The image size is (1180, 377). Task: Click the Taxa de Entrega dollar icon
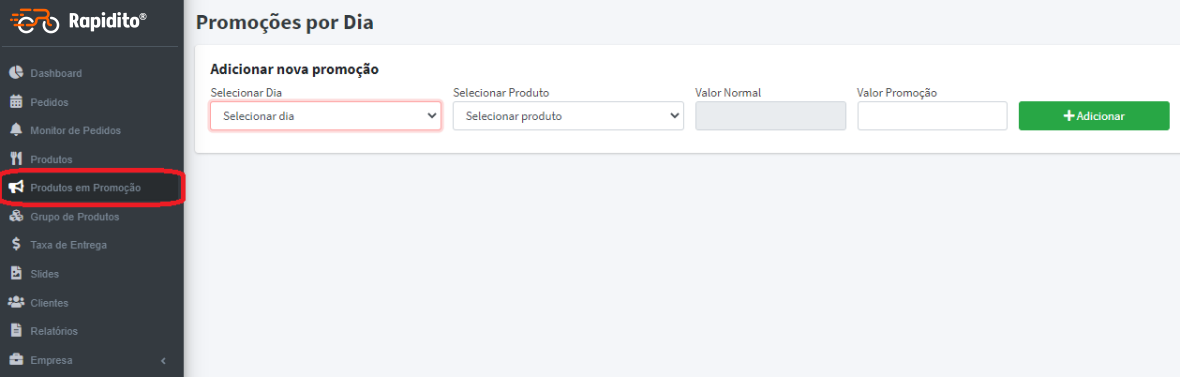pyautogui.click(x=16, y=245)
